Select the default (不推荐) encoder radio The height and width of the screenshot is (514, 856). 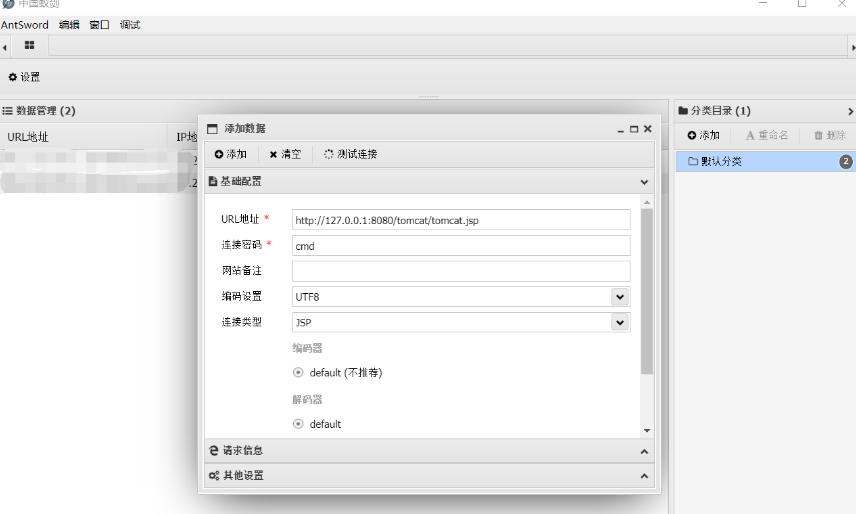298,373
